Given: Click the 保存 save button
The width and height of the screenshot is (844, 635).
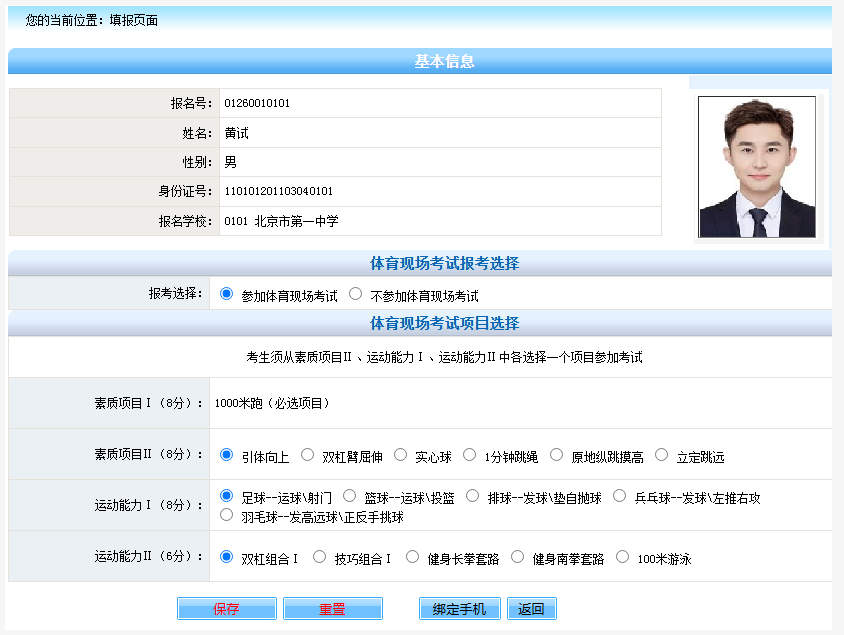Looking at the screenshot, I should click(x=226, y=609).
